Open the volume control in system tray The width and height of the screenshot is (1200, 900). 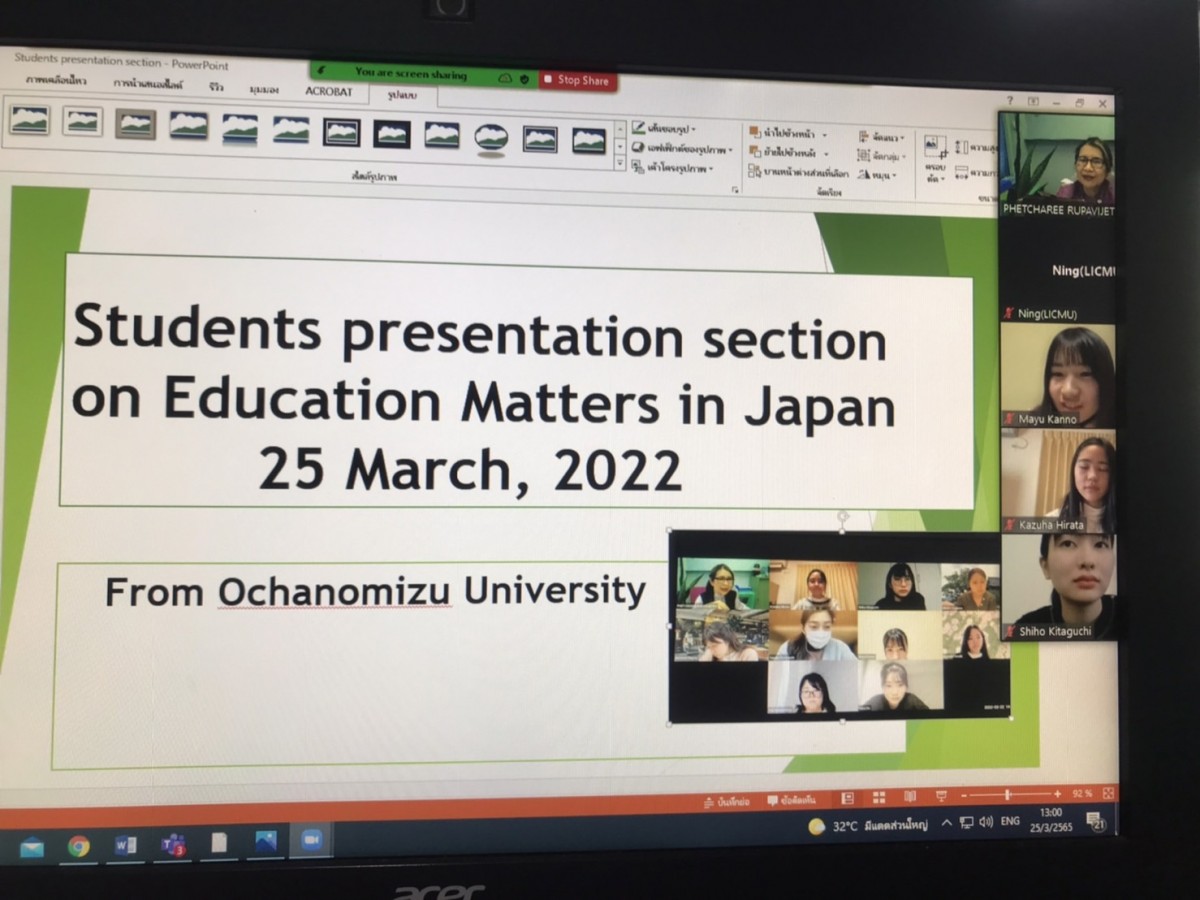(x=986, y=821)
